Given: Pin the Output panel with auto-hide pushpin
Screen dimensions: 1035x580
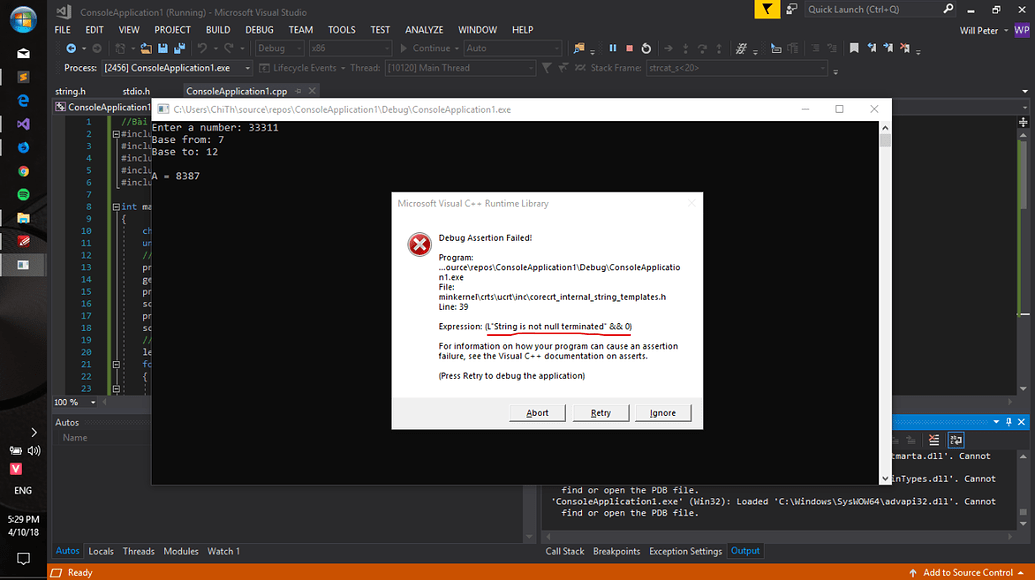Looking at the screenshot, I should point(1009,422).
